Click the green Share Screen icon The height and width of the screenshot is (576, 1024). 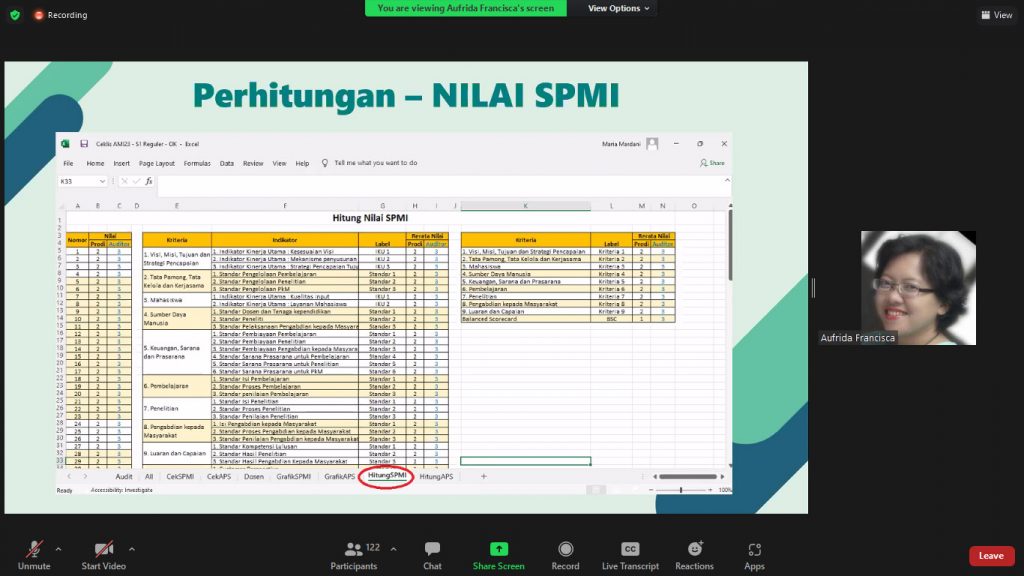point(498,549)
